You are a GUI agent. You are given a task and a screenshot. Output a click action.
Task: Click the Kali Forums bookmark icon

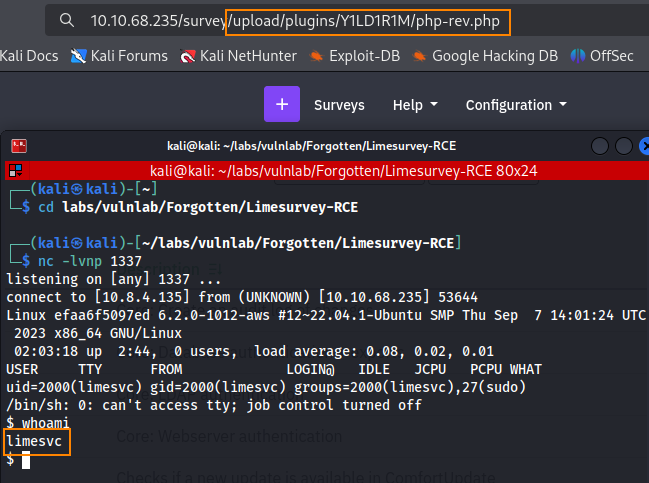(x=78, y=56)
